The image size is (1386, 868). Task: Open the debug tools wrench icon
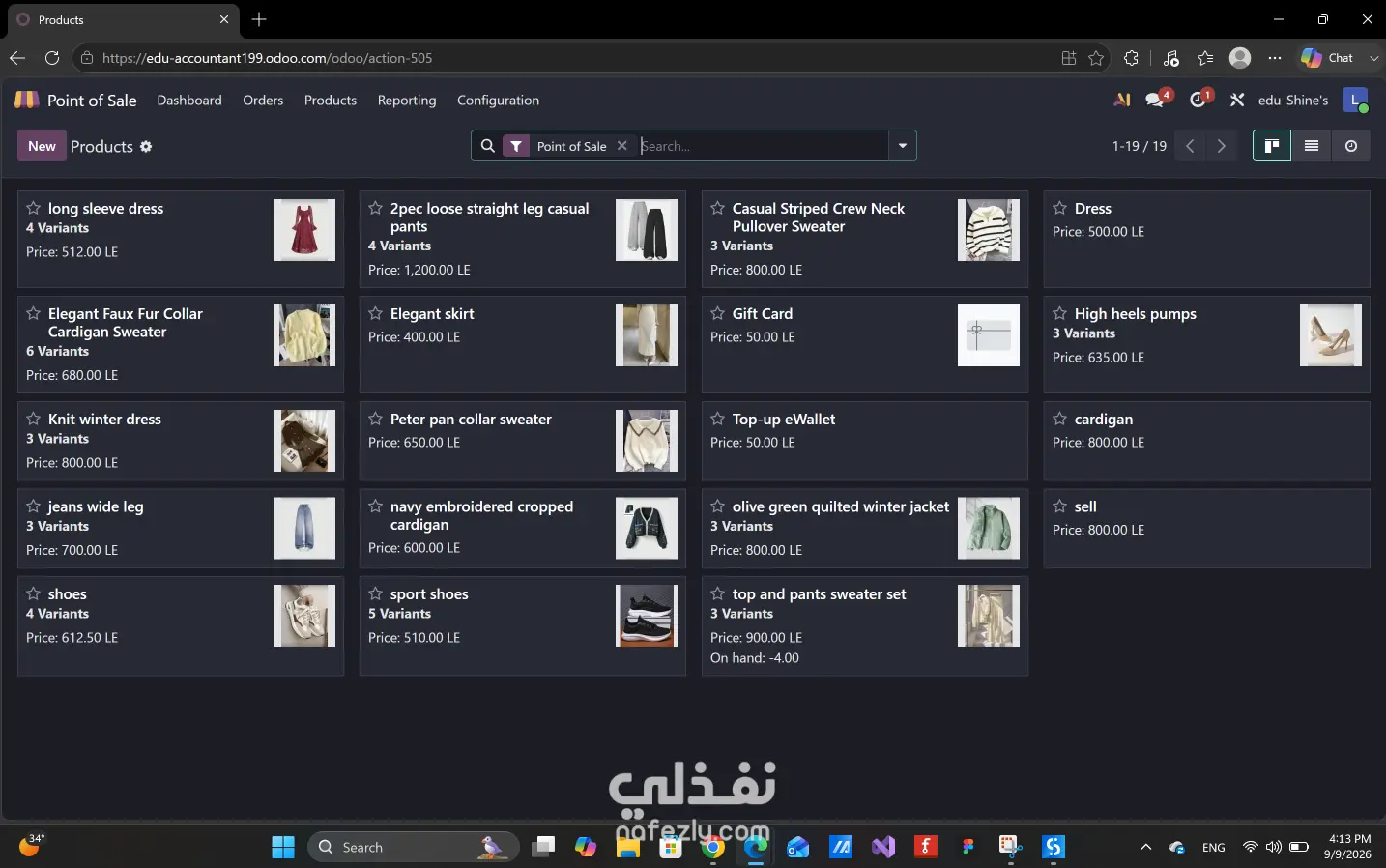[x=1237, y=100]
